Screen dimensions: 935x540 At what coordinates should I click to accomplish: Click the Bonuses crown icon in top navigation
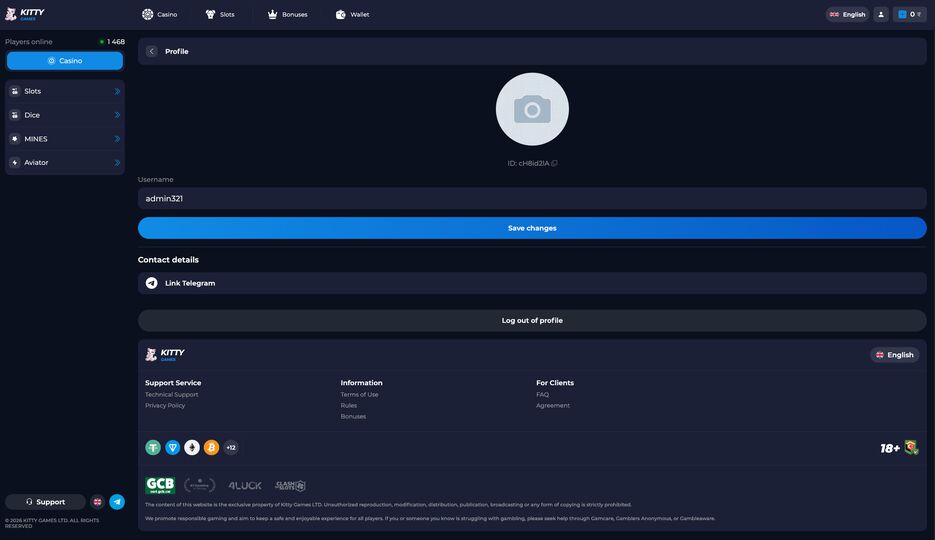pyautogui.click(x=272, y=14)
